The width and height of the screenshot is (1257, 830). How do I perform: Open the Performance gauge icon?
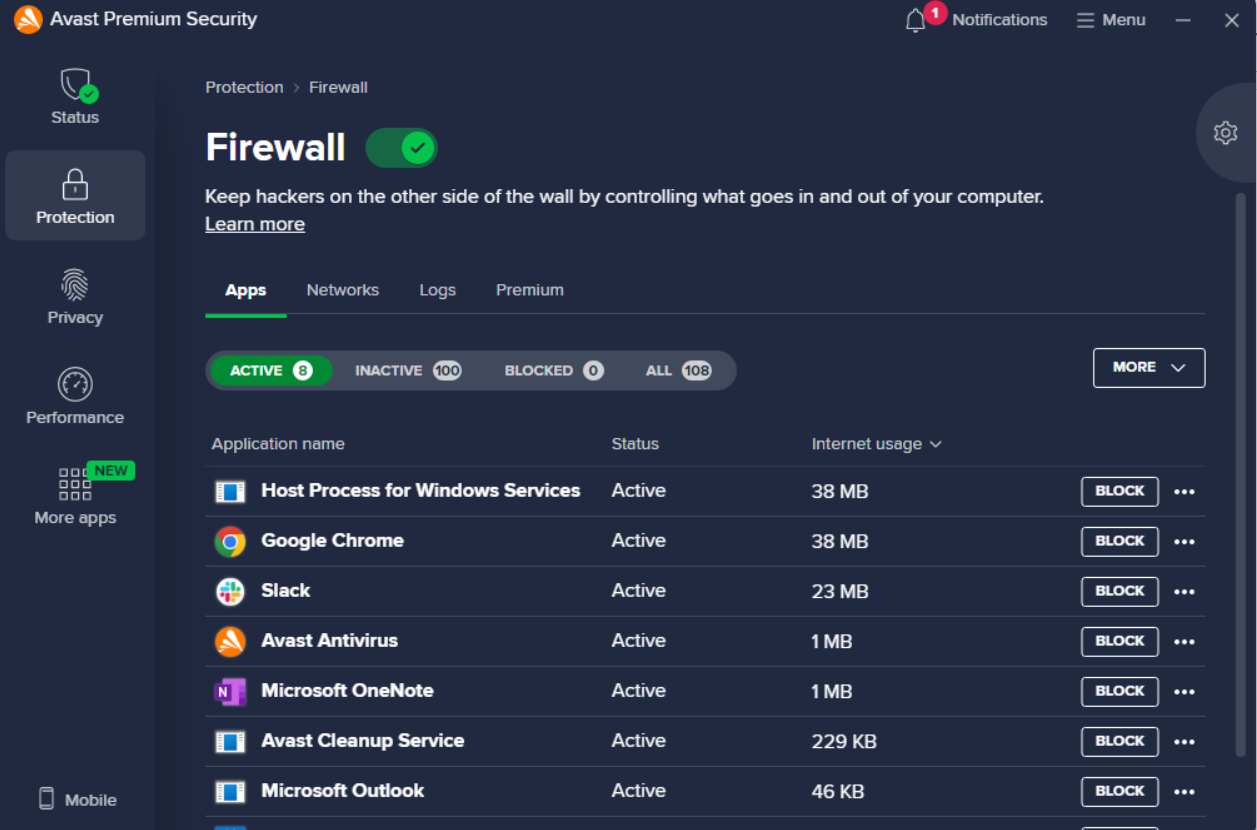point(75,385)
